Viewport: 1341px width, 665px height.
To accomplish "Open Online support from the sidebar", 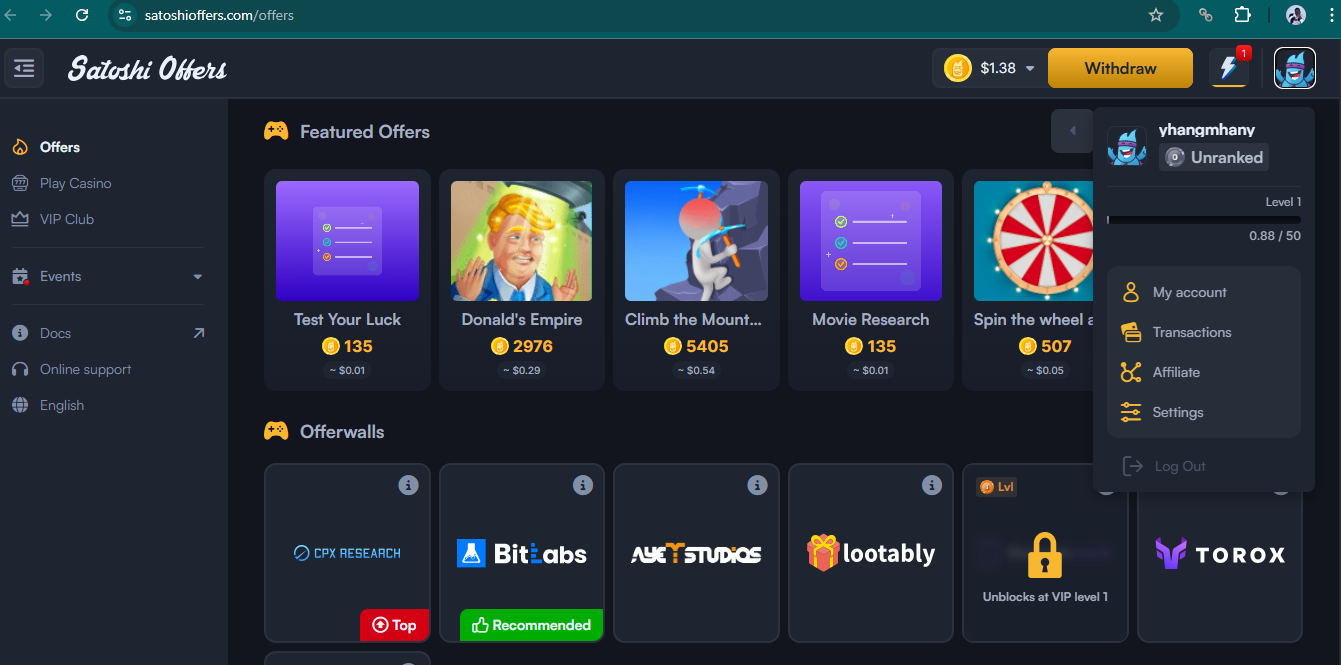I will pos(85,369).
